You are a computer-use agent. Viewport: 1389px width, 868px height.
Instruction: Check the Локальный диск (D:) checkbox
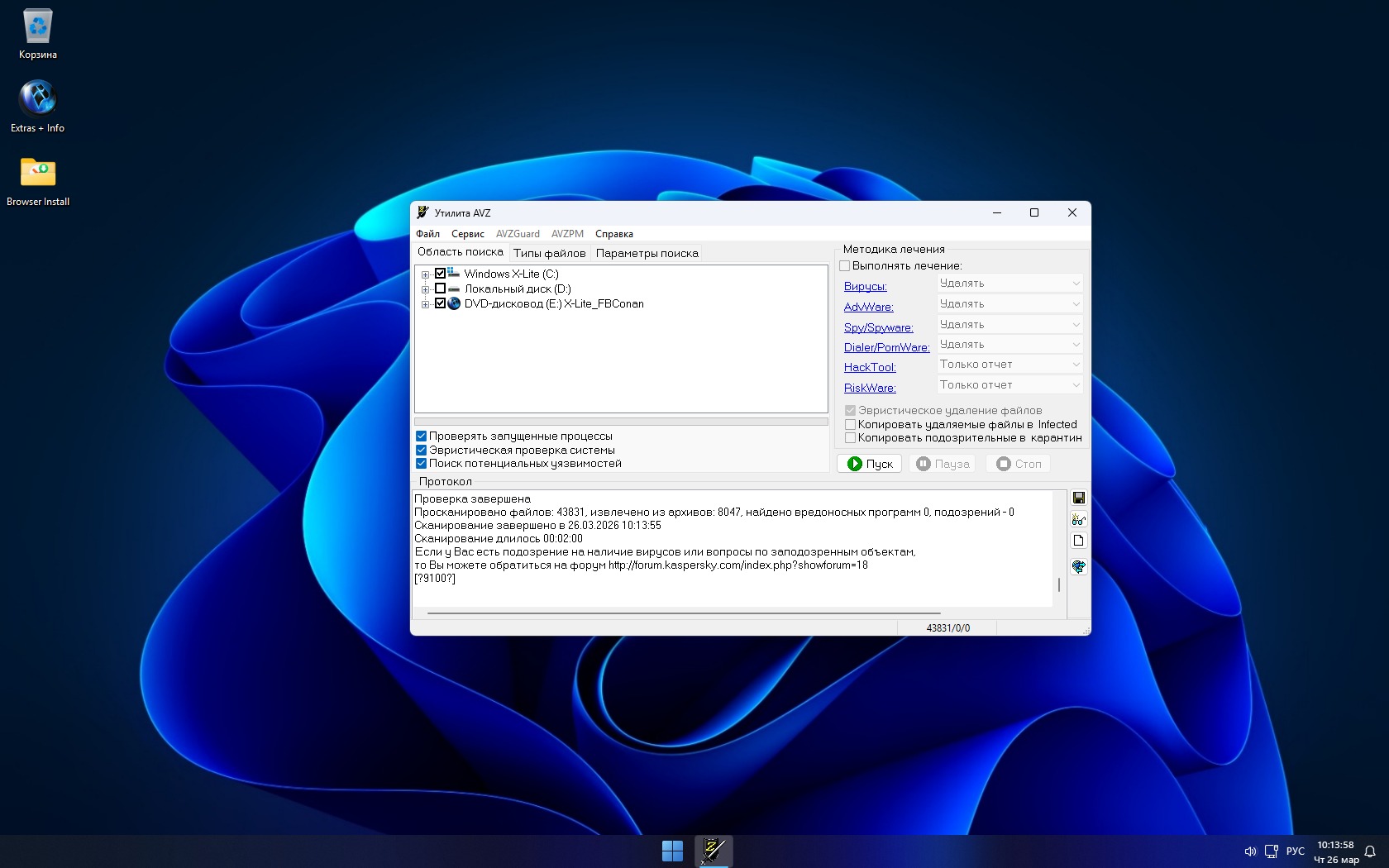pos(441,289)
